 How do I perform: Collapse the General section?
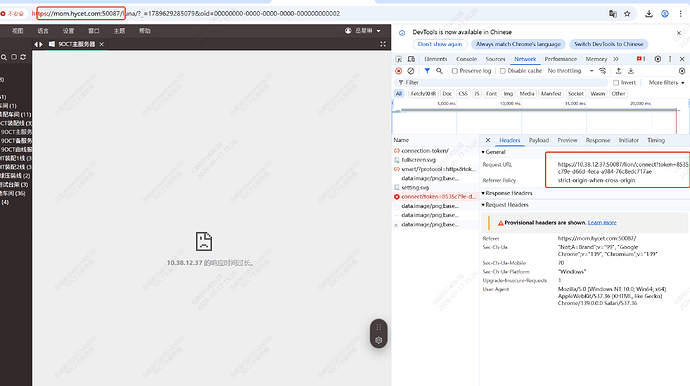point(493,152)
